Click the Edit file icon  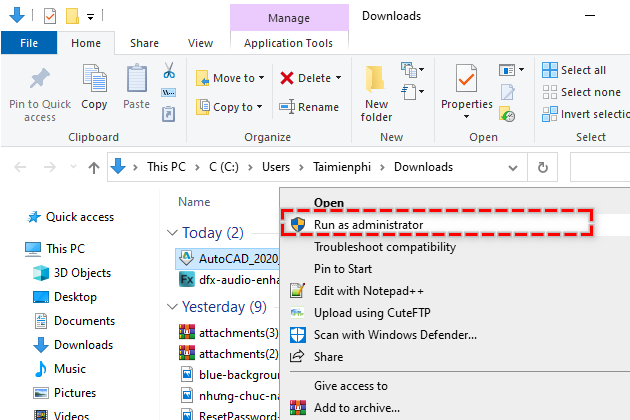pos(507,92)
